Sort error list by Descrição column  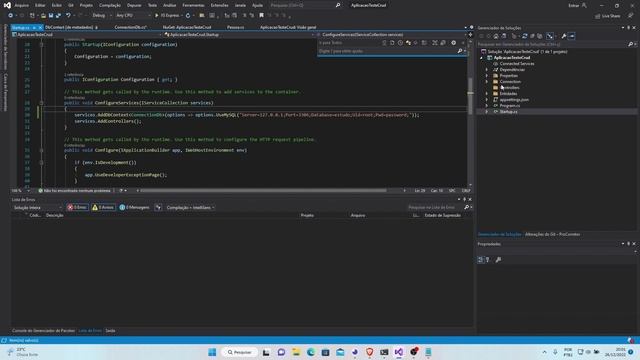tap(55, 215)
